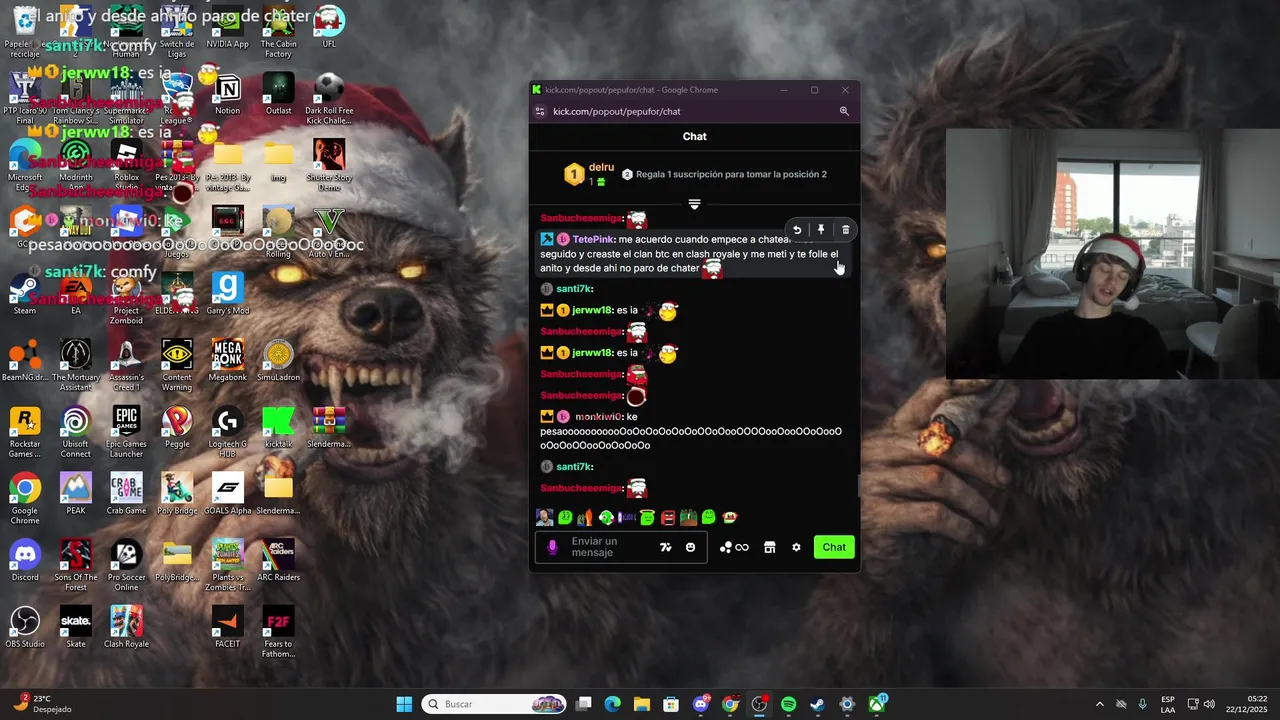Delete the hovered TetePink message with trash icon
1280x720 pixels.
tap(845, 230)
